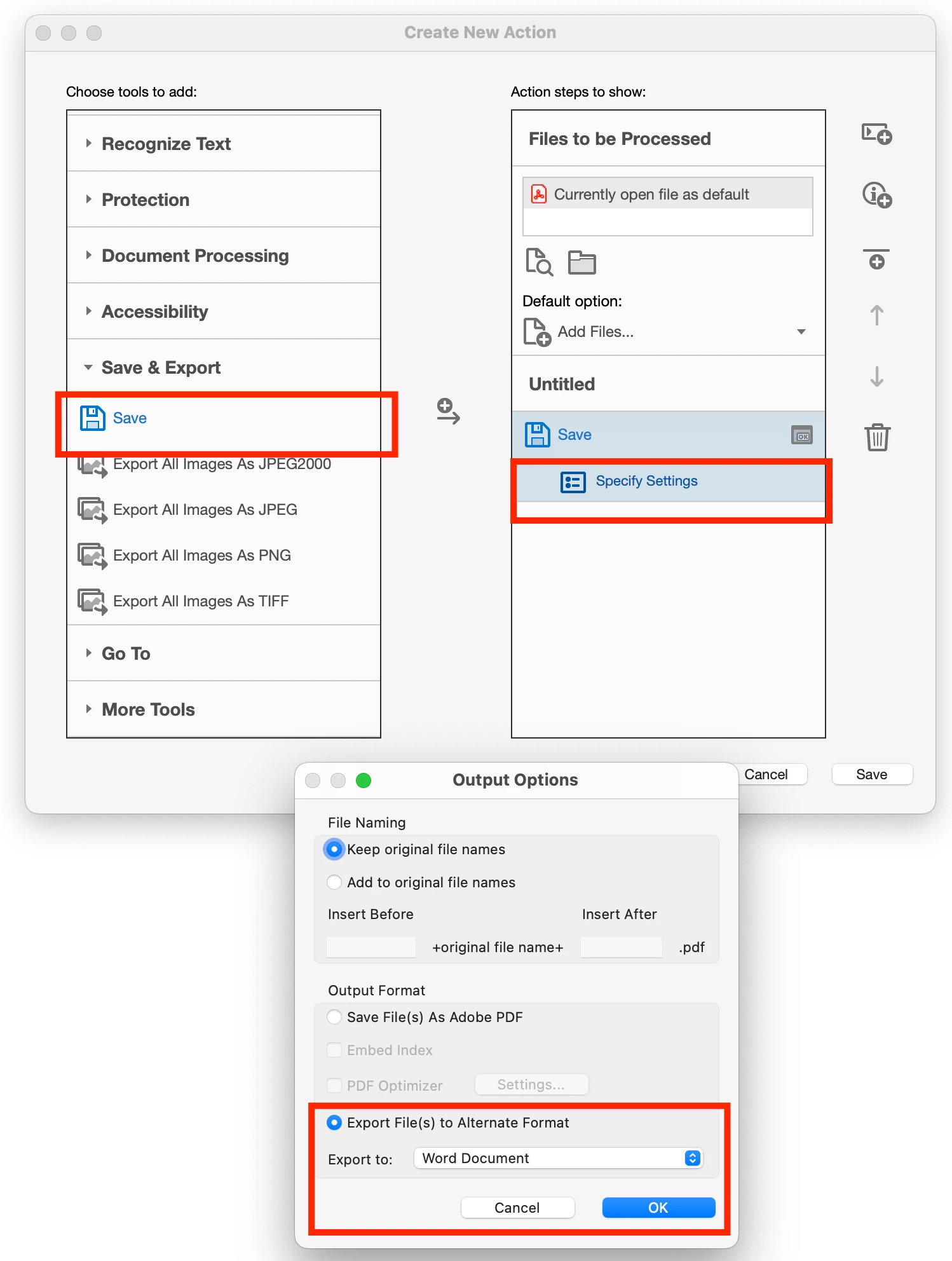Viewport: 952px width, 1261px height.
Task: Click the Move Up arrow icon
Action: (x=877, y=315)
